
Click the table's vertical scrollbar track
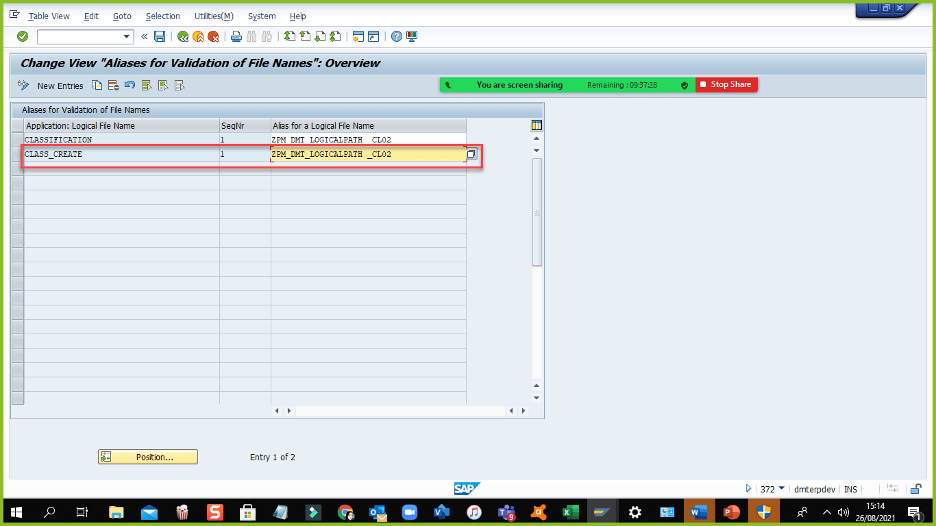(x=537, y=300)
